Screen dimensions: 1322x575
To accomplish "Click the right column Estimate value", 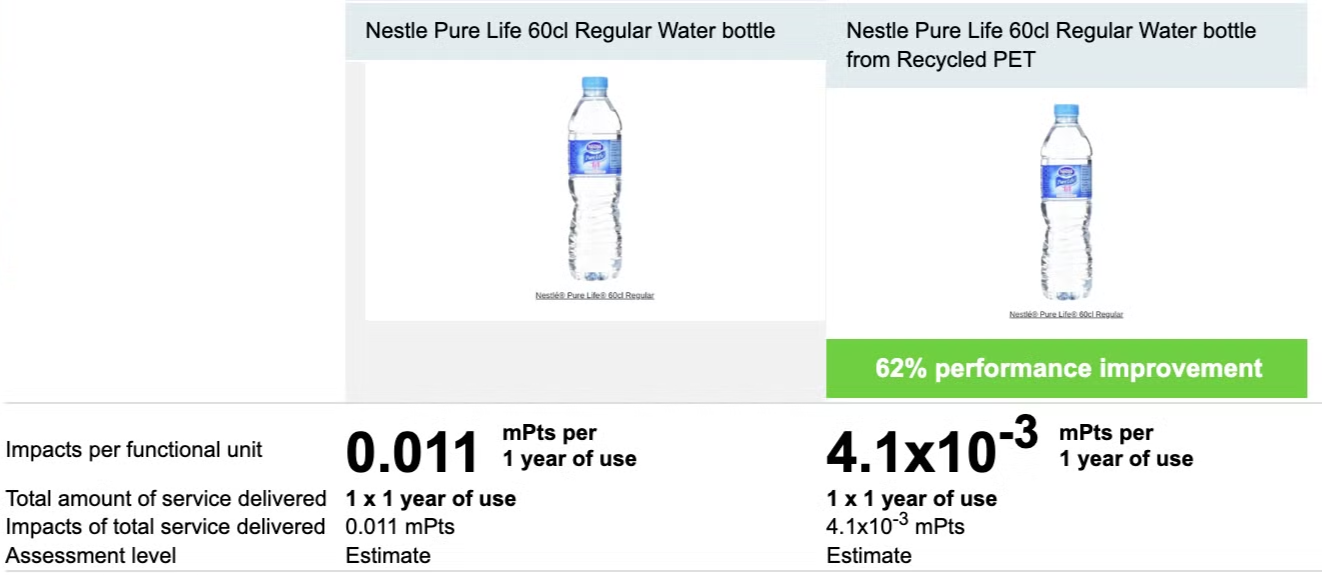I will pos(869,556).
